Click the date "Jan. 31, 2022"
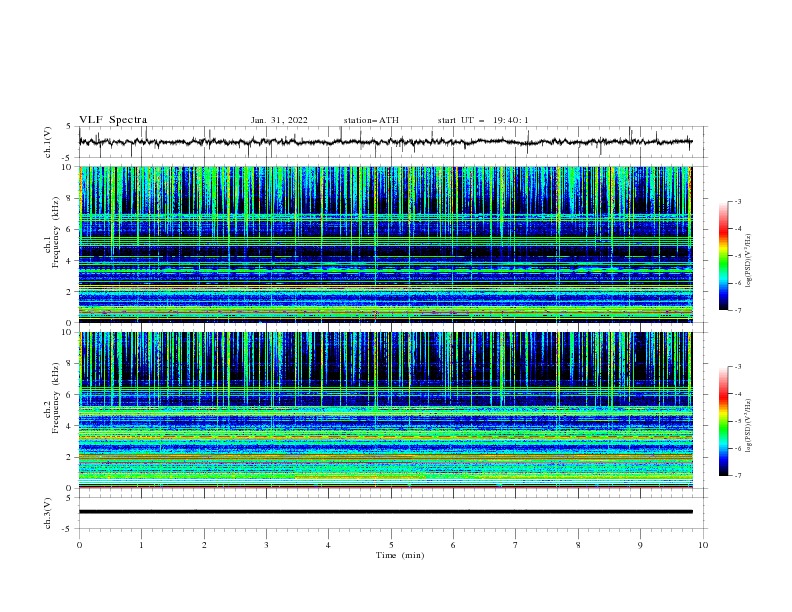Image resolution: width=792 pixels, height=612 pixels. (279, 120)
